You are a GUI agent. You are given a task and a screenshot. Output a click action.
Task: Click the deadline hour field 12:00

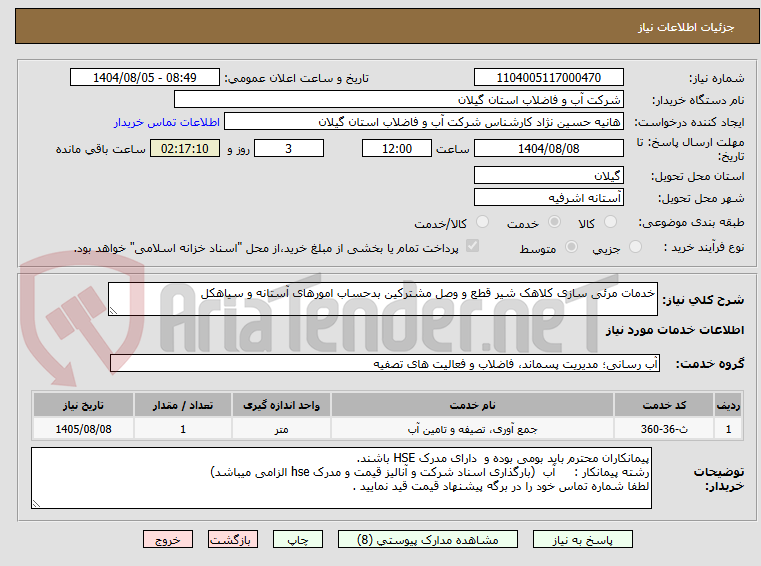[x=397, y=148]
